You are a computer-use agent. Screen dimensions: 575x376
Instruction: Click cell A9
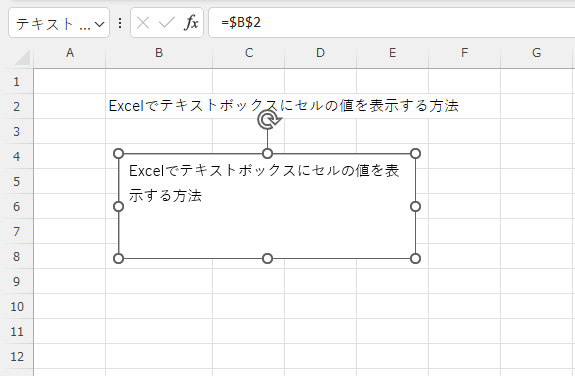tap(70, 281)
